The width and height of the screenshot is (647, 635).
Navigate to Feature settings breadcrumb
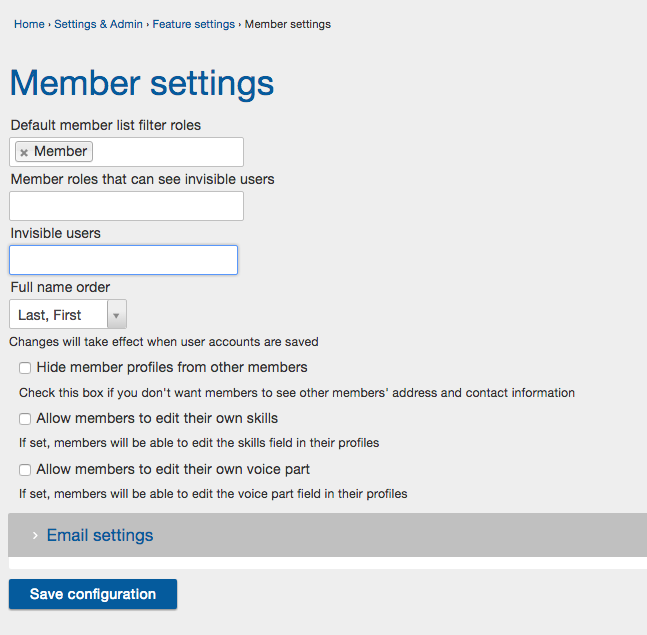pyautogui.click(x=194, y=24)
